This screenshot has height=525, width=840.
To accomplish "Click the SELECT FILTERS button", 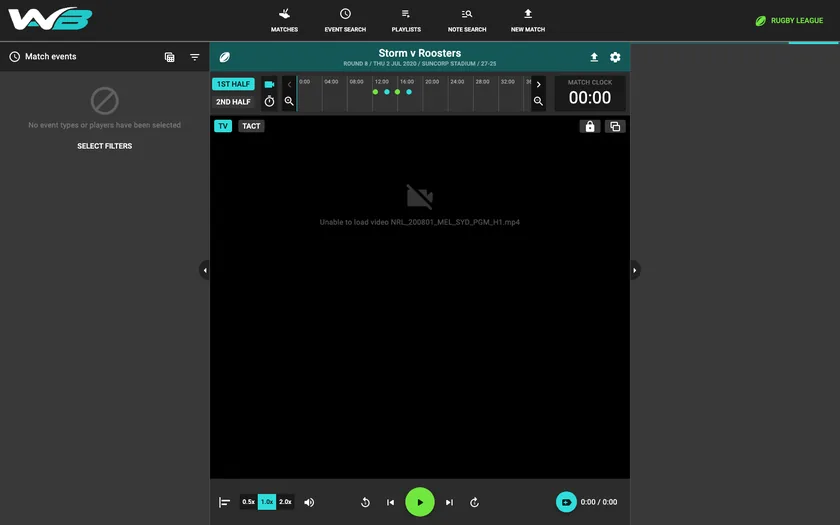I will pos(104,146).
